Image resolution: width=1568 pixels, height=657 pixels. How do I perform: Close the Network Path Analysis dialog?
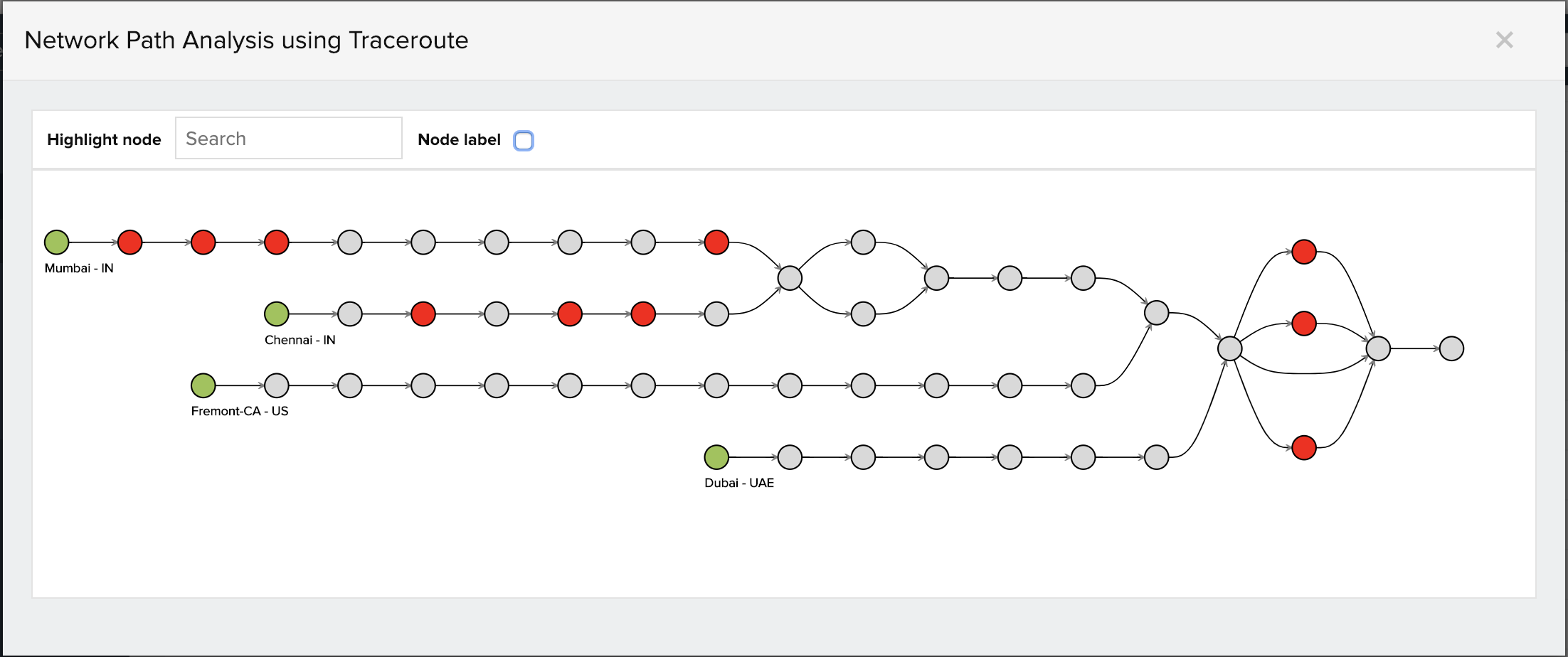(x=1504, y=40)
